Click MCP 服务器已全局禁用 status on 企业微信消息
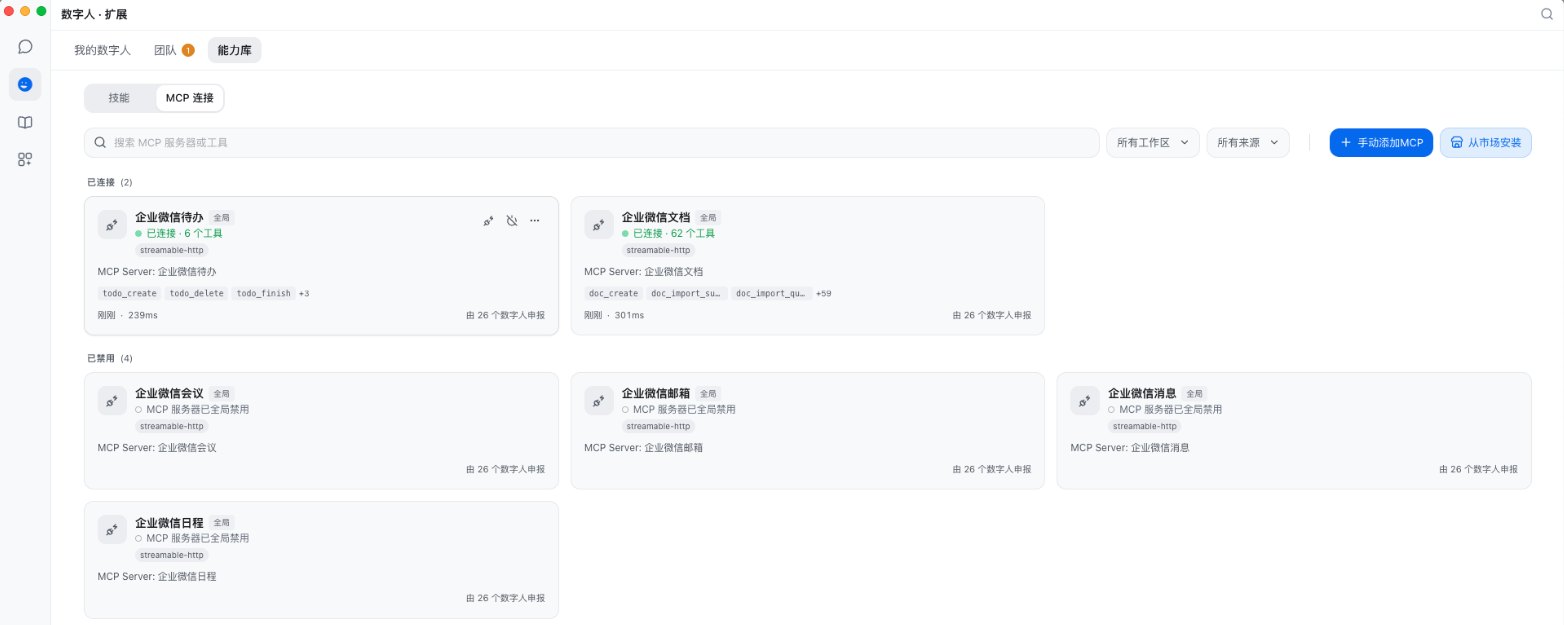The image size is (1564, 625). [x=1165, y=409]
